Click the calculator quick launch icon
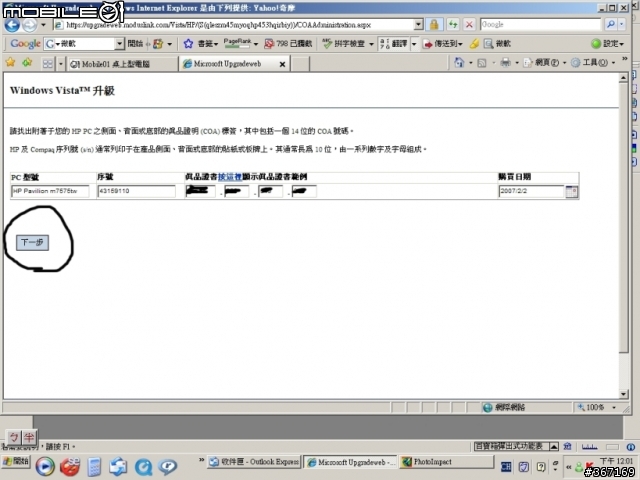The width and height of the screenshot is (640, 480). [94, 467]
